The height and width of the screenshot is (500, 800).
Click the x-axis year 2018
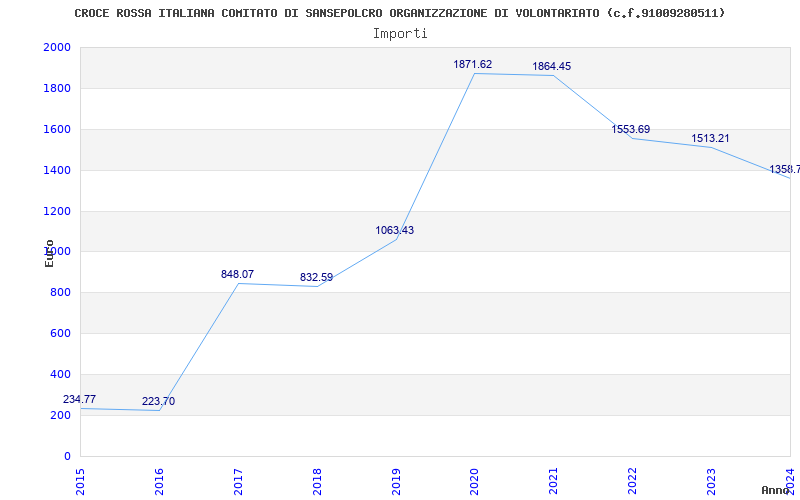coord(317,482)
